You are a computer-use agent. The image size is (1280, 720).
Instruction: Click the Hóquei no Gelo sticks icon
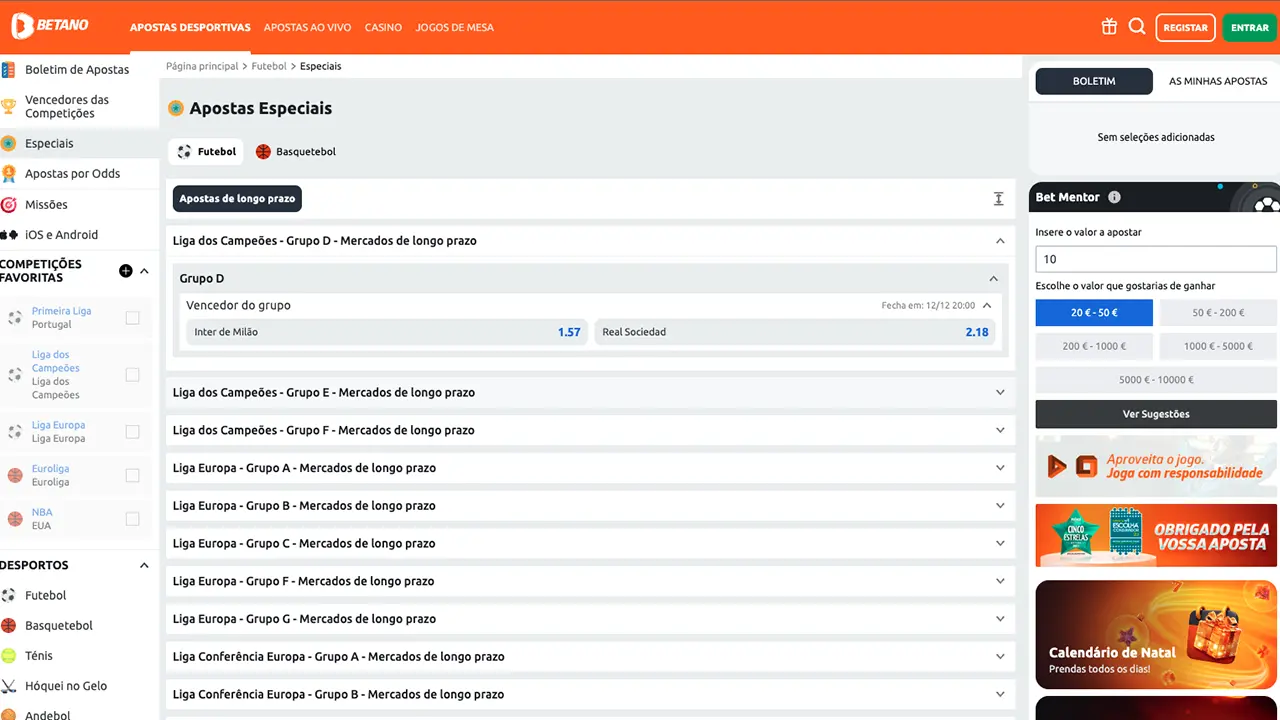[x=8, y=686]
